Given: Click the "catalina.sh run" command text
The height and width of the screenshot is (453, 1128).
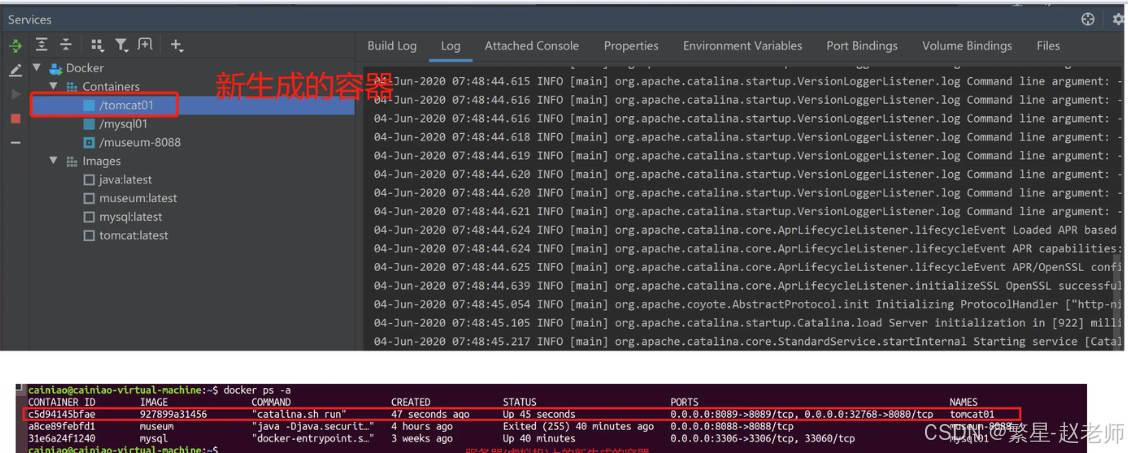Looking at the screenshot, I should [x=299, y=414].
